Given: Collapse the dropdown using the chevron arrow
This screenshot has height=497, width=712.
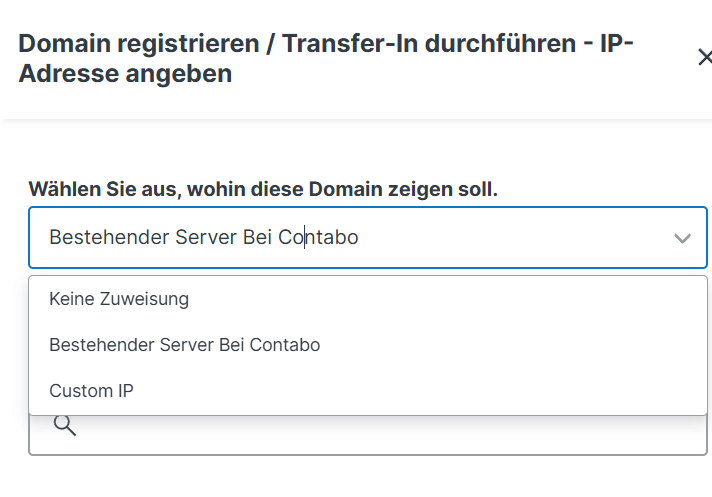Looking at the screenshot, I should click(683, 238).
